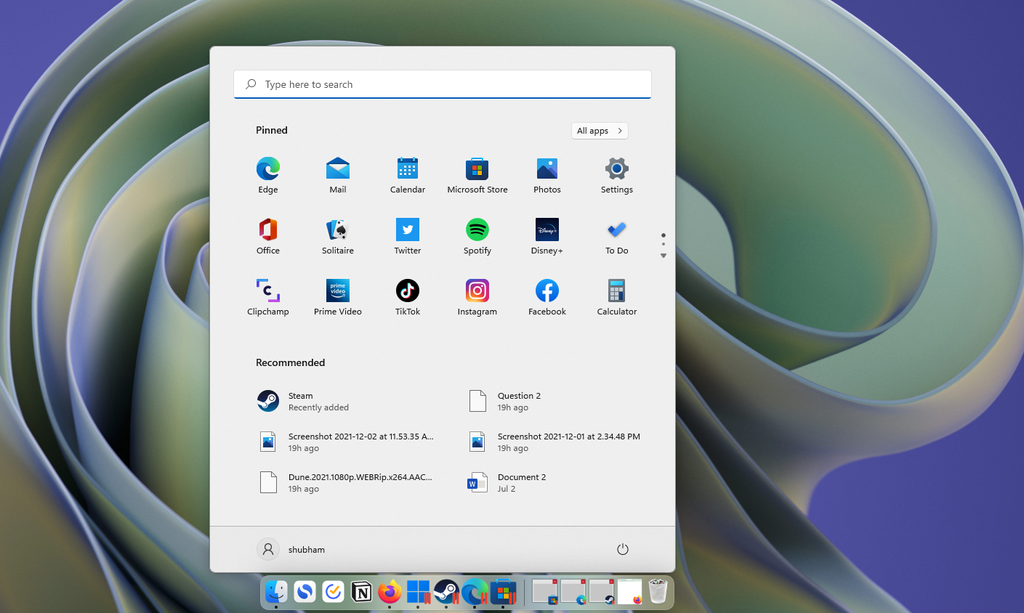Viewport: 1024px width, 613px height.
Task: Click the search input field
Action: 442,84
